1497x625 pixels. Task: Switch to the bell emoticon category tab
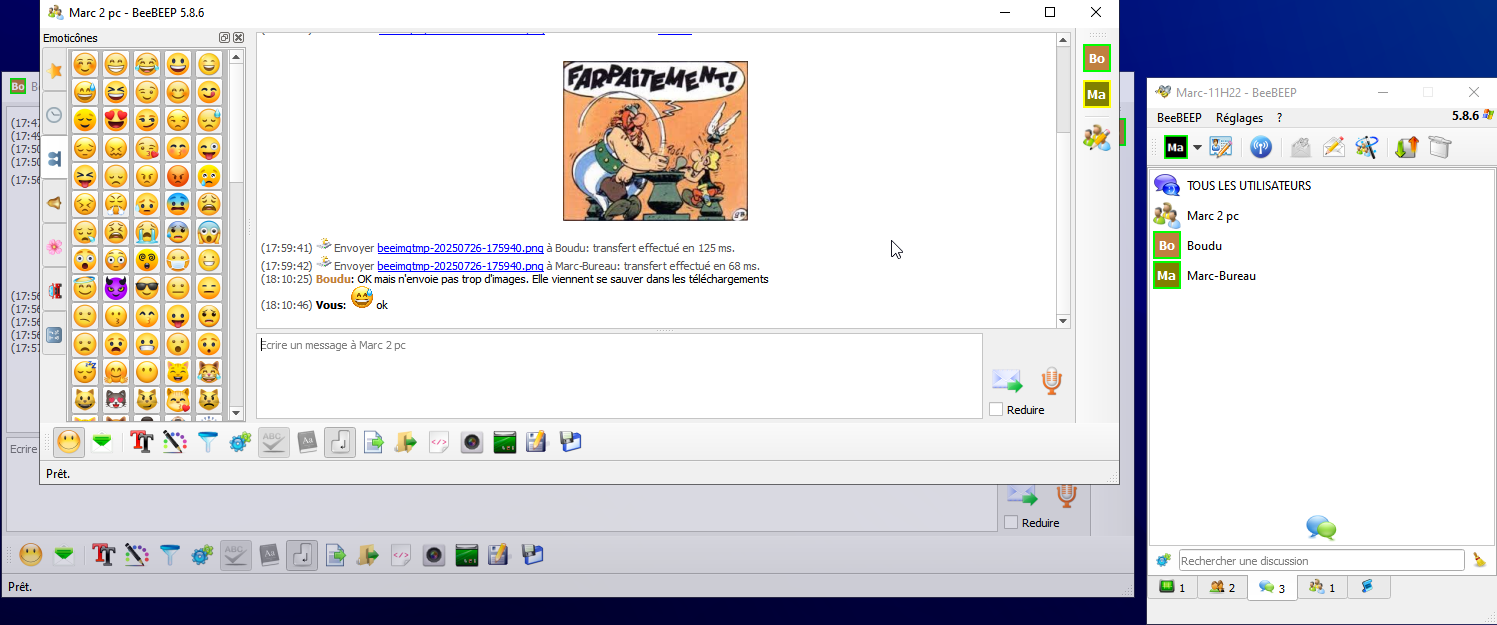click(55, 203)
